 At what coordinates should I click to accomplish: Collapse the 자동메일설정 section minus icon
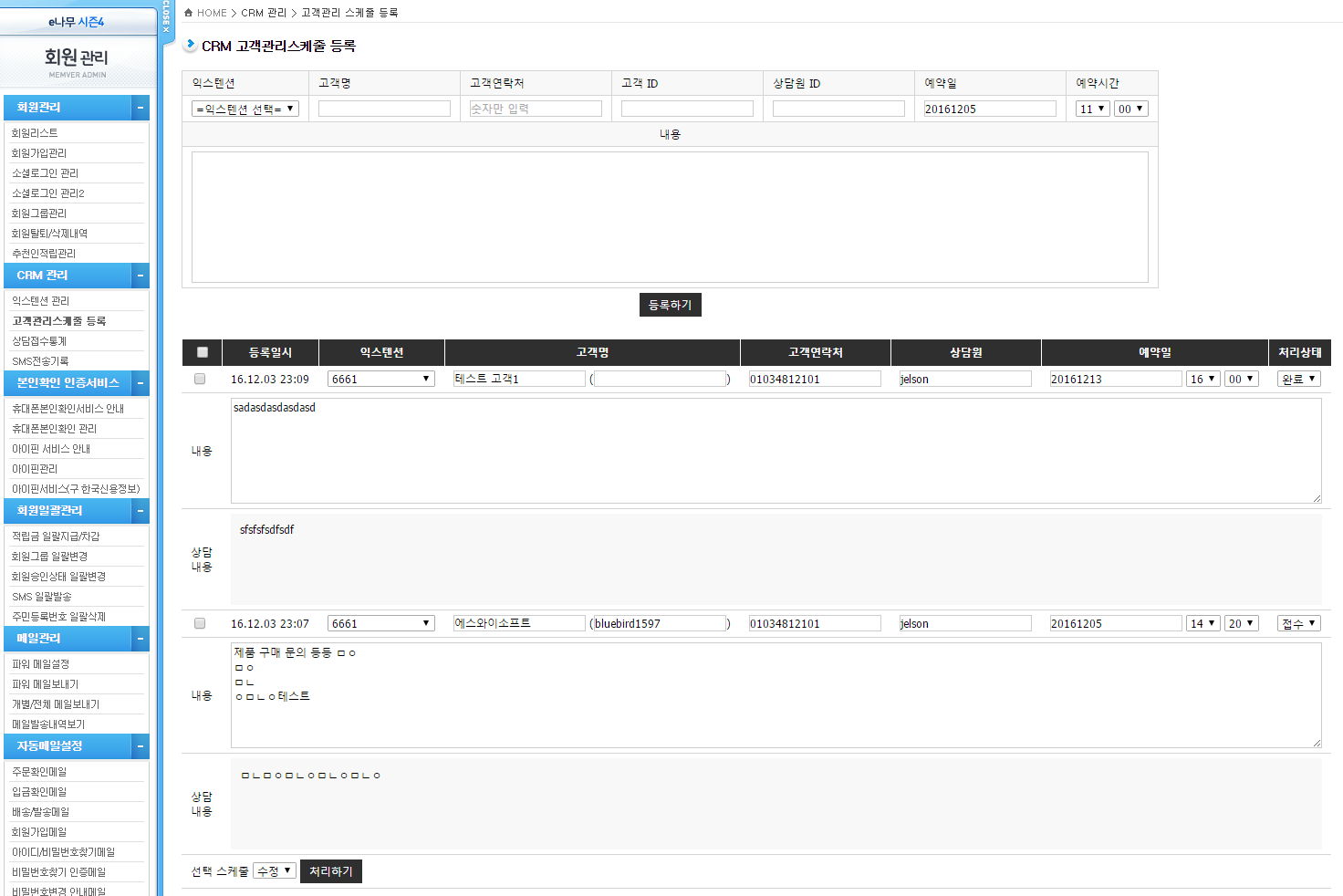click(141, 746)
